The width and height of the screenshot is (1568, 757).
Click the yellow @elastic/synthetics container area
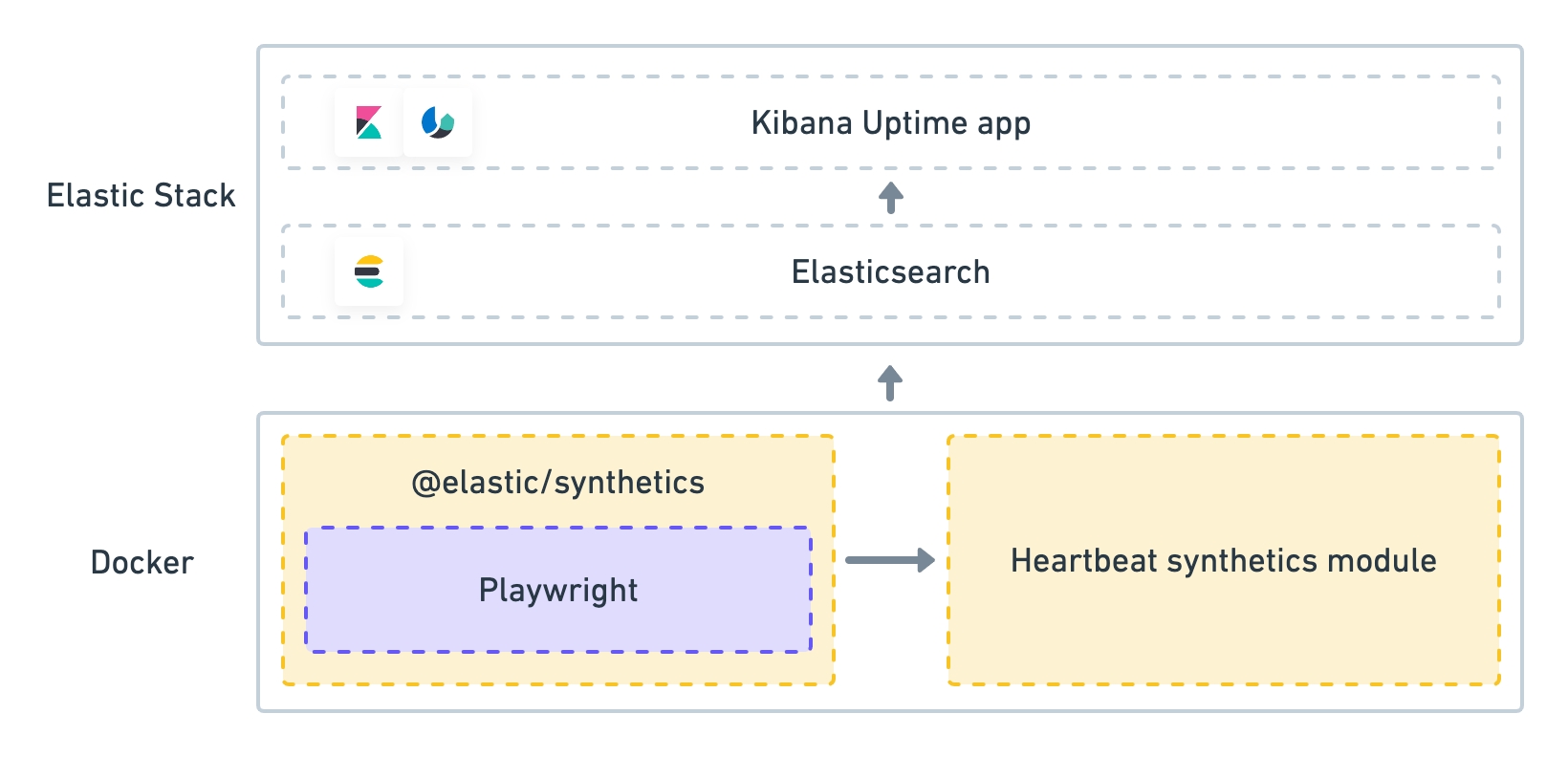(x=558, y=668)
